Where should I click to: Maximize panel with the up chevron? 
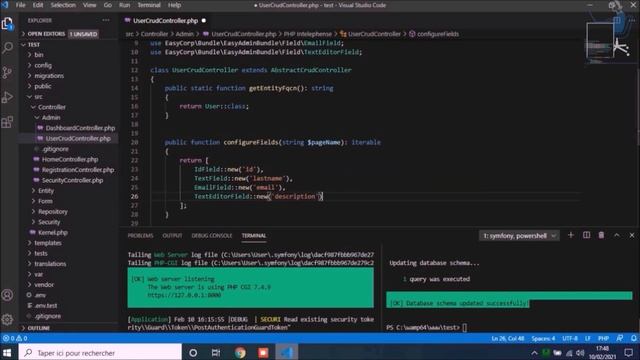coord(616,235)
